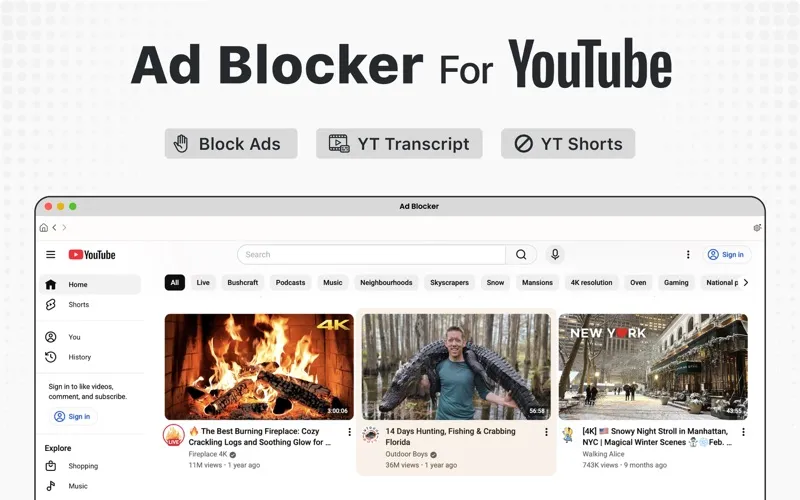Click the Block Ads feature text
The width and height of the screenshot is (800, 500).
click(x=240, y=144)
